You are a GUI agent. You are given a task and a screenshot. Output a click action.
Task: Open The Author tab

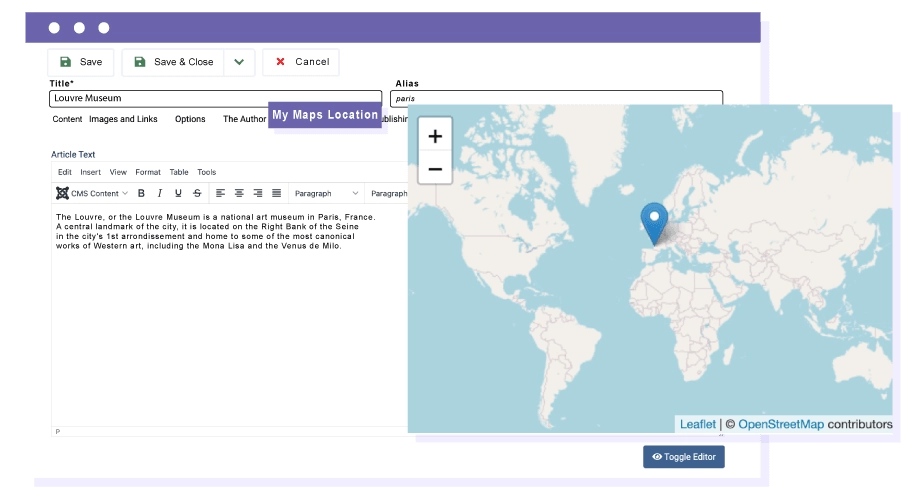click(244, 119)
